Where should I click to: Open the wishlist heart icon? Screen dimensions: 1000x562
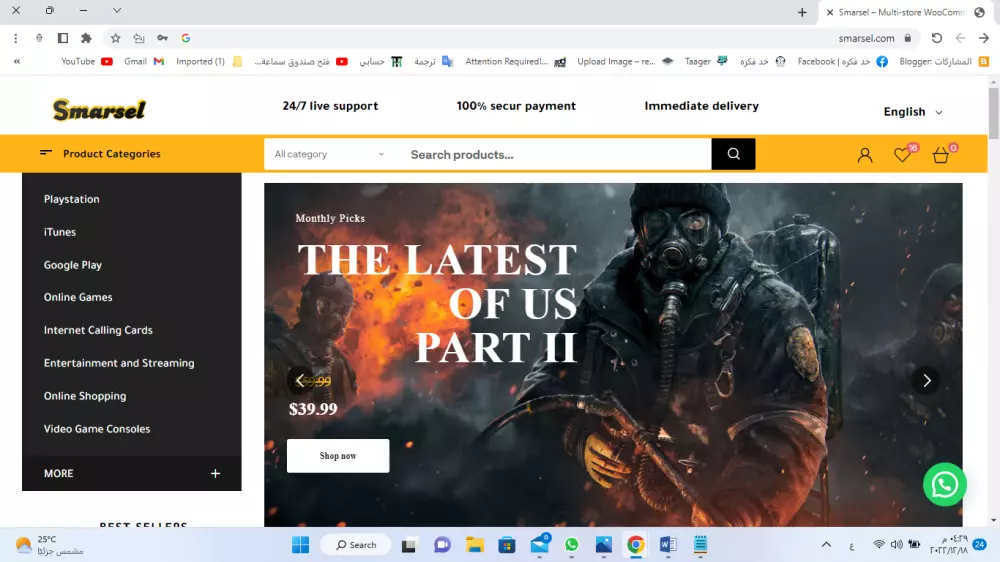(x=902, y=155)
